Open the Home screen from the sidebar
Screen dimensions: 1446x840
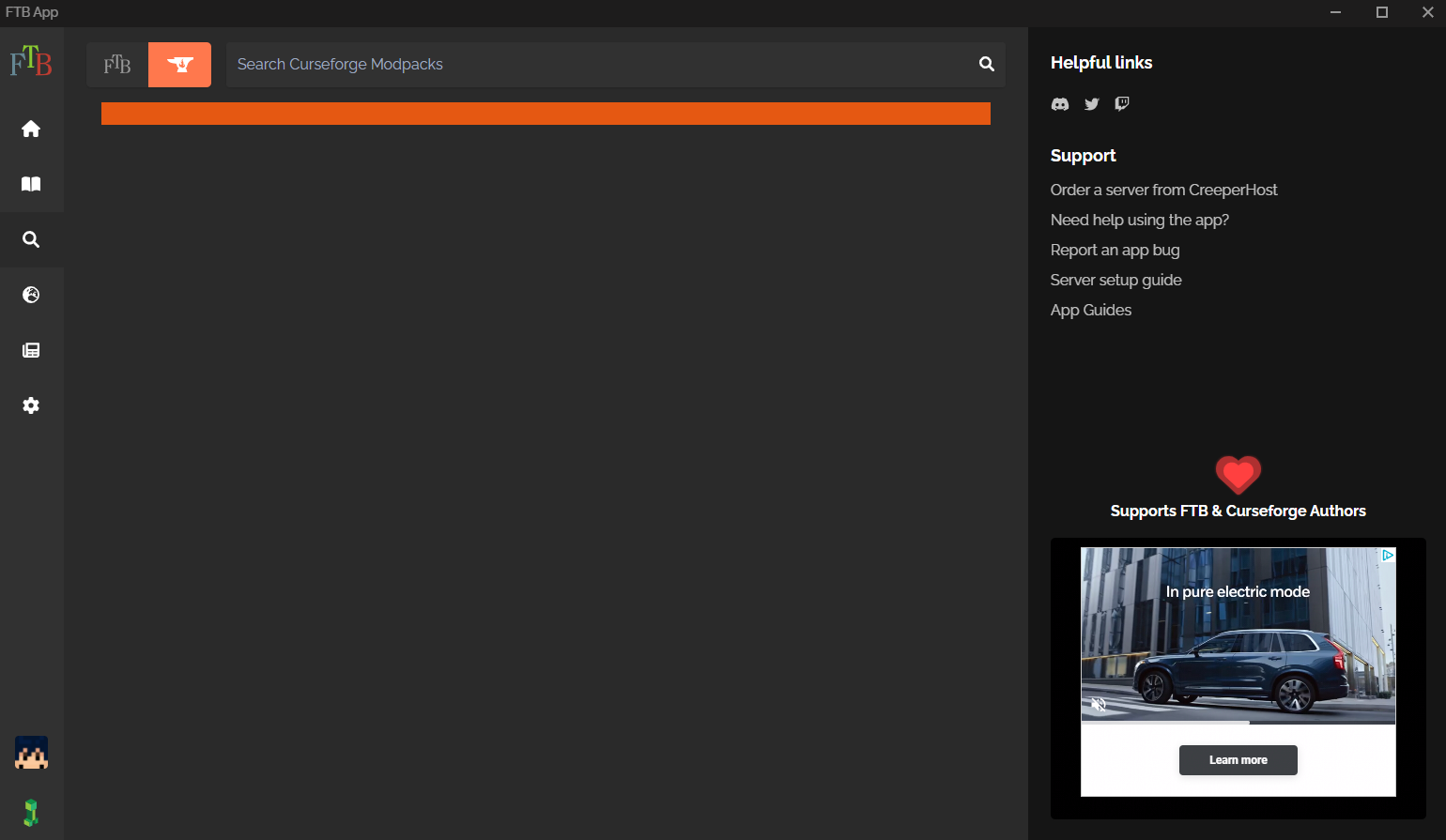31,129
